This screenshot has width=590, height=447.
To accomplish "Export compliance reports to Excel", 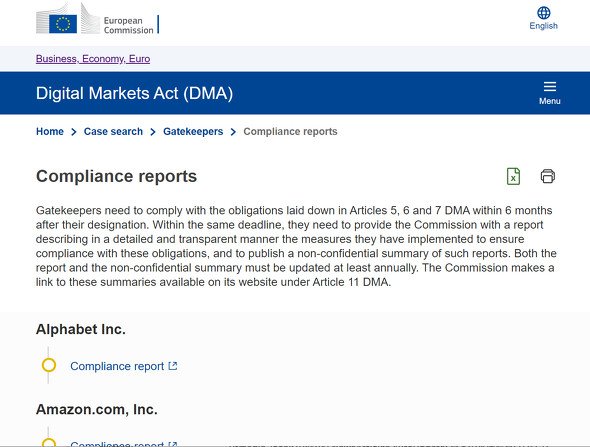I will pos(513,176).
